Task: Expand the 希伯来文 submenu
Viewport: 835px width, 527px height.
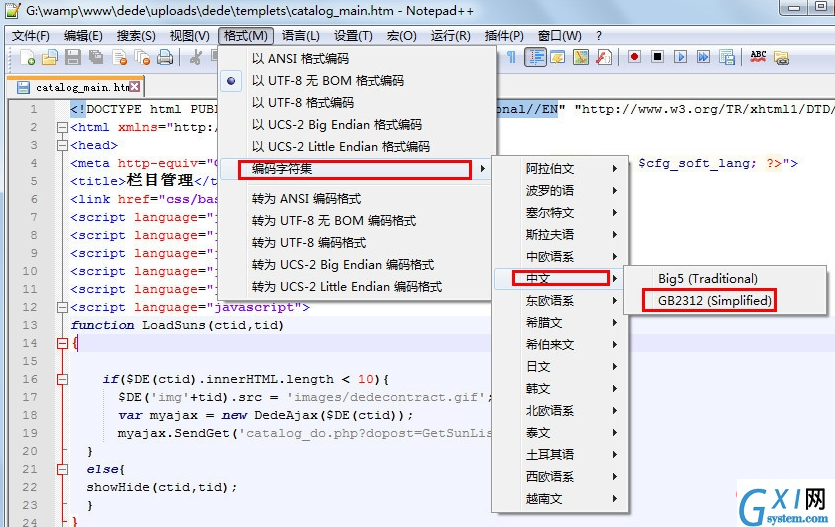Action: (x=560, y=344)
